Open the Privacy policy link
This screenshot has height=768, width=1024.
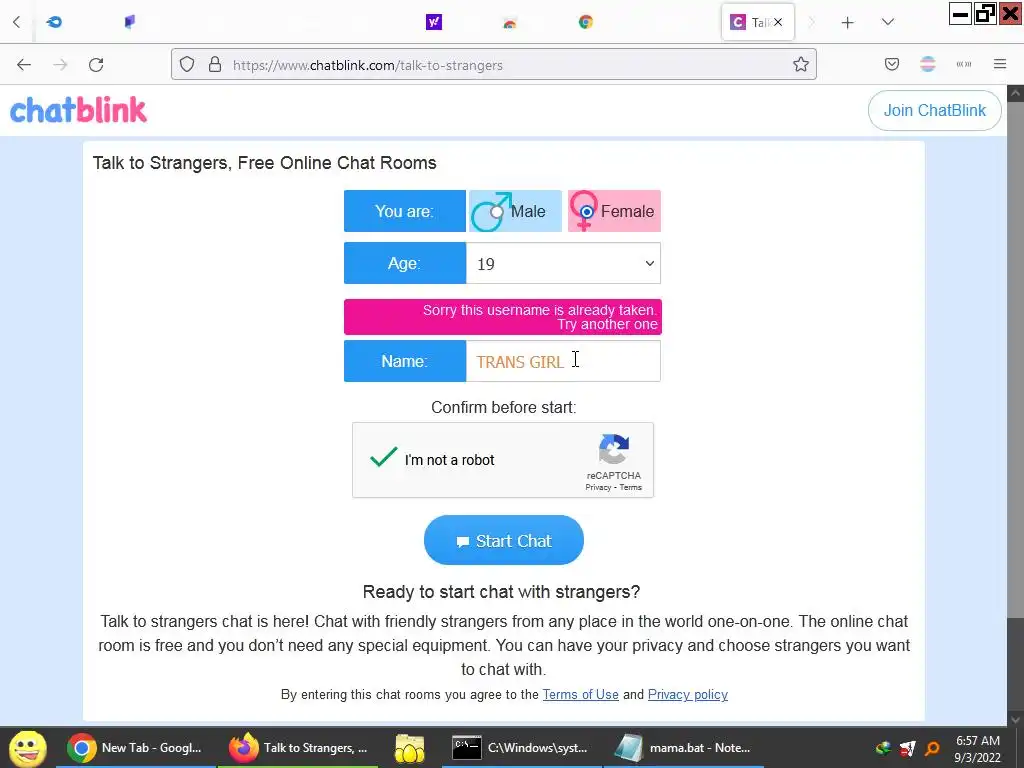click(x=688, y=694)
